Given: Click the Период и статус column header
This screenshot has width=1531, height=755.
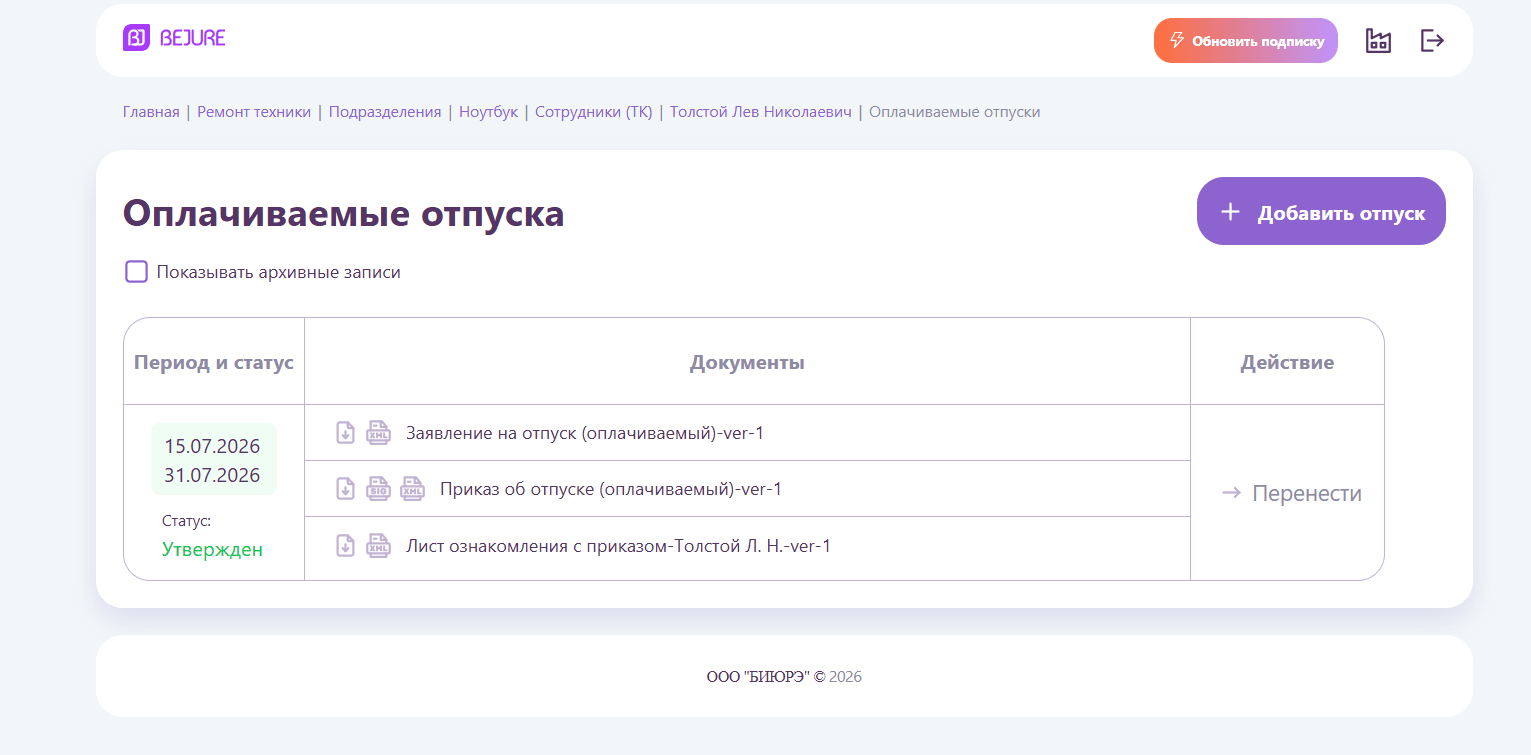Looking at the screenshot, I should [x=214, y=362].
